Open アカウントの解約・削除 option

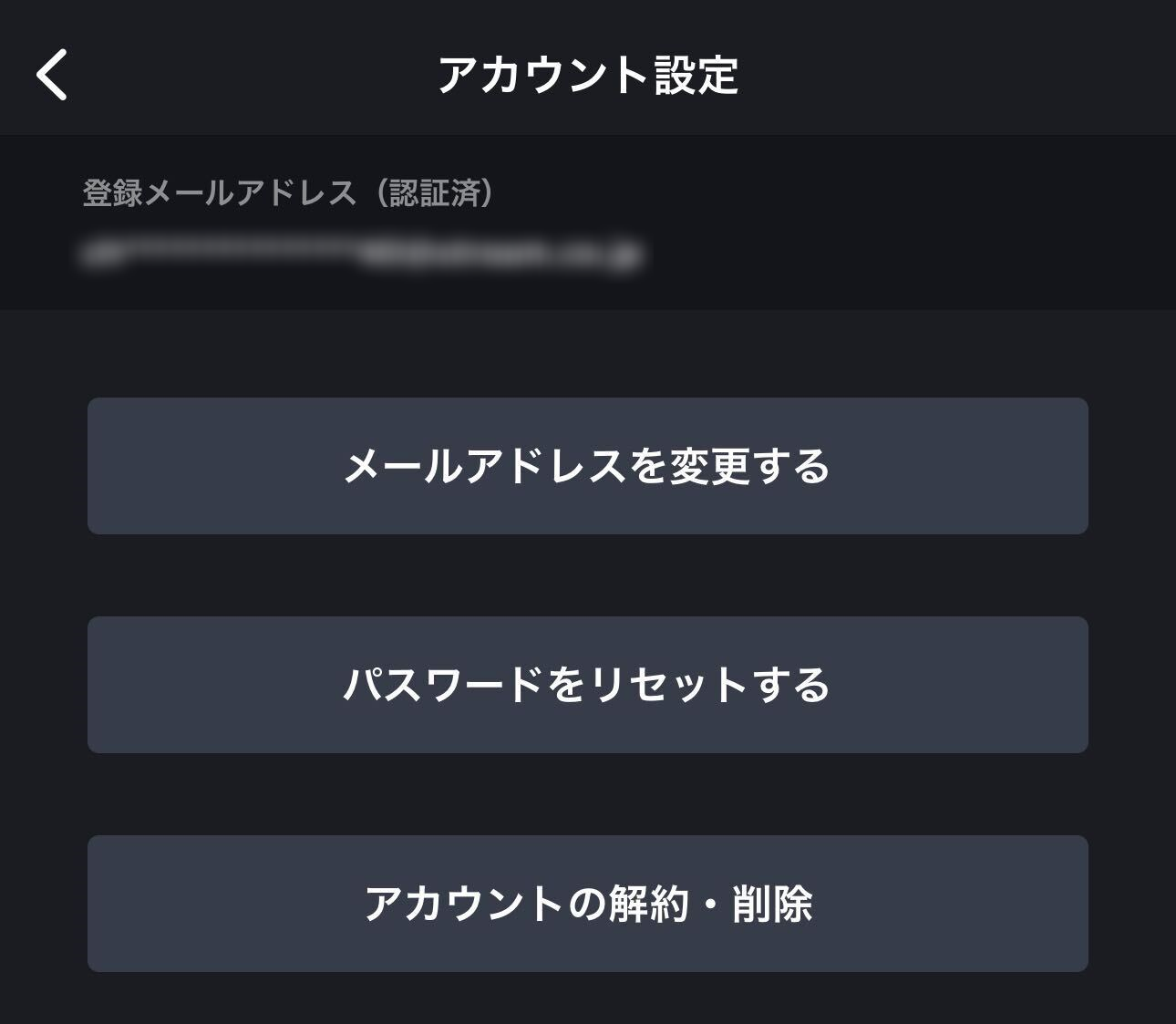[x=587, y=904]
